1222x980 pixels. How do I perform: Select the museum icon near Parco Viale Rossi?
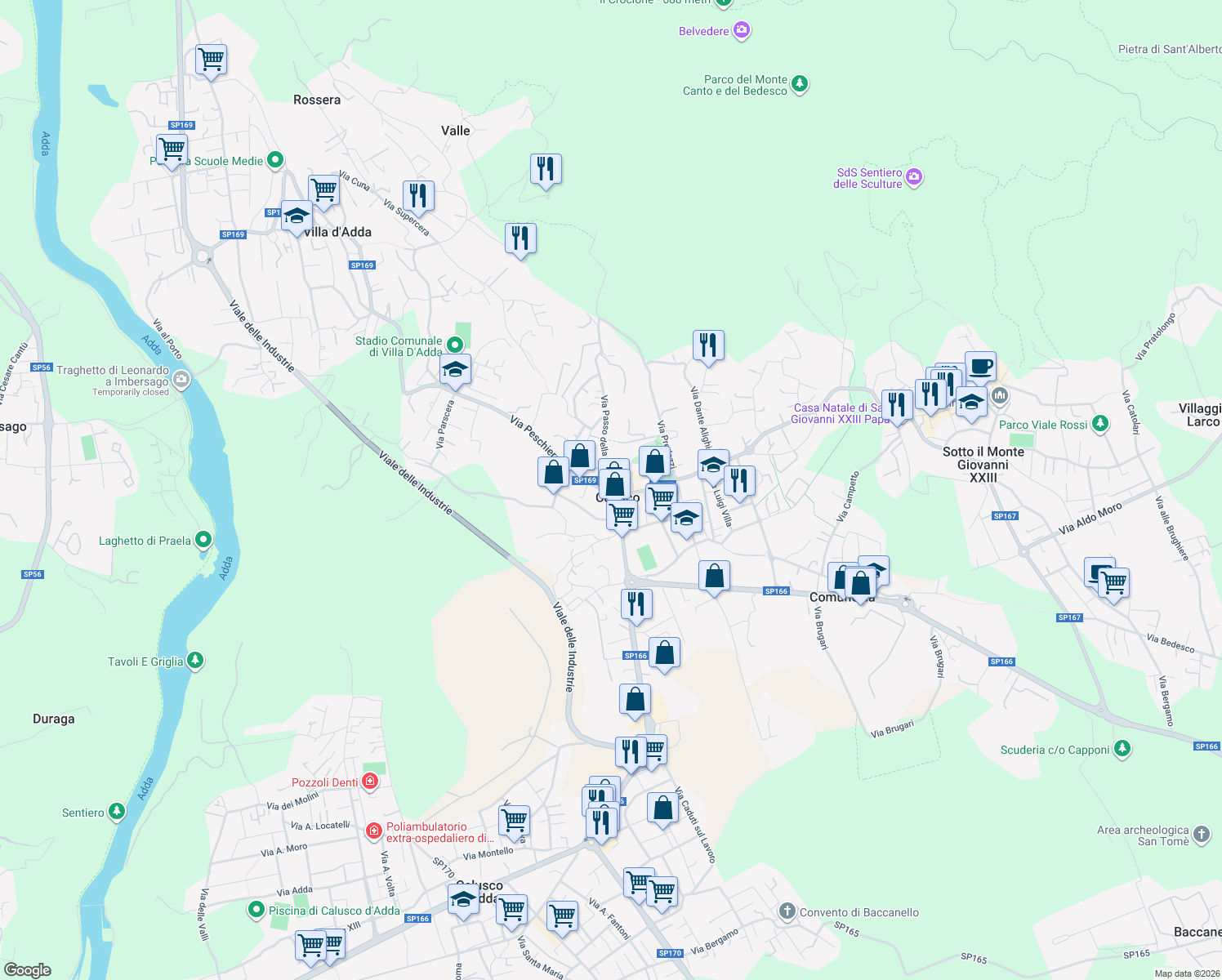[1000, 396]
